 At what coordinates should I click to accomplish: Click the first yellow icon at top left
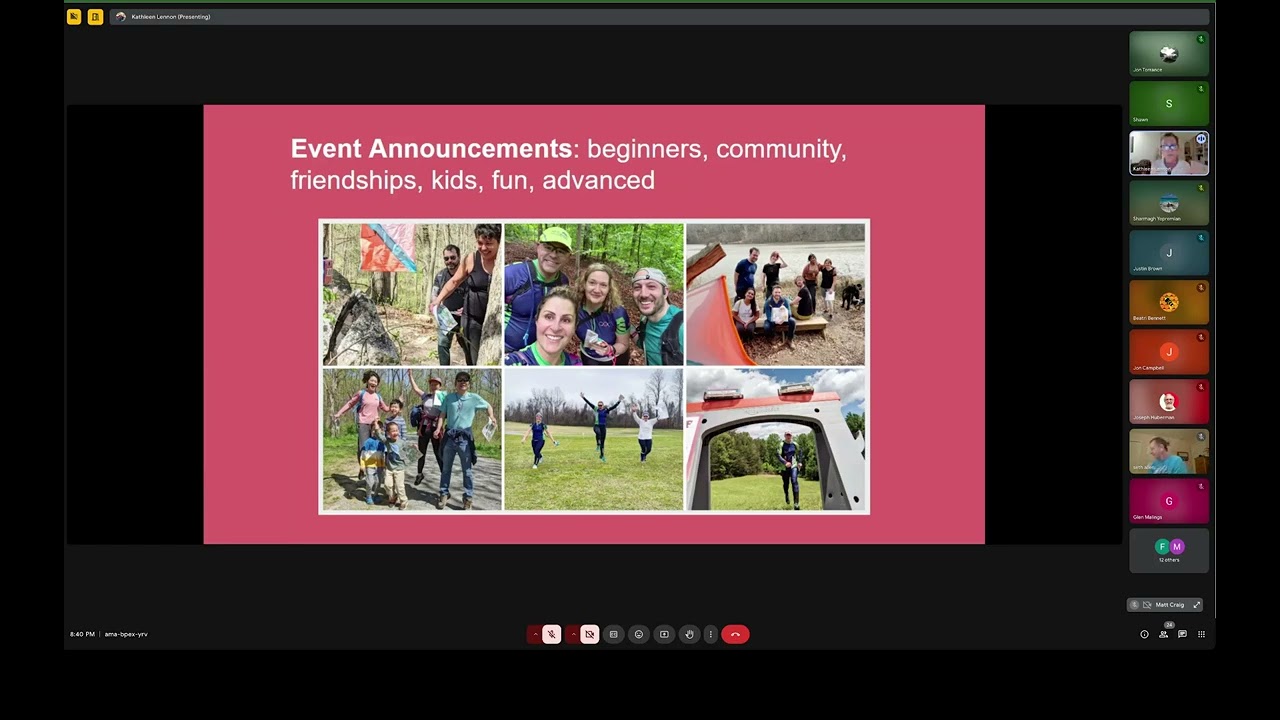(x=74, y=17)
